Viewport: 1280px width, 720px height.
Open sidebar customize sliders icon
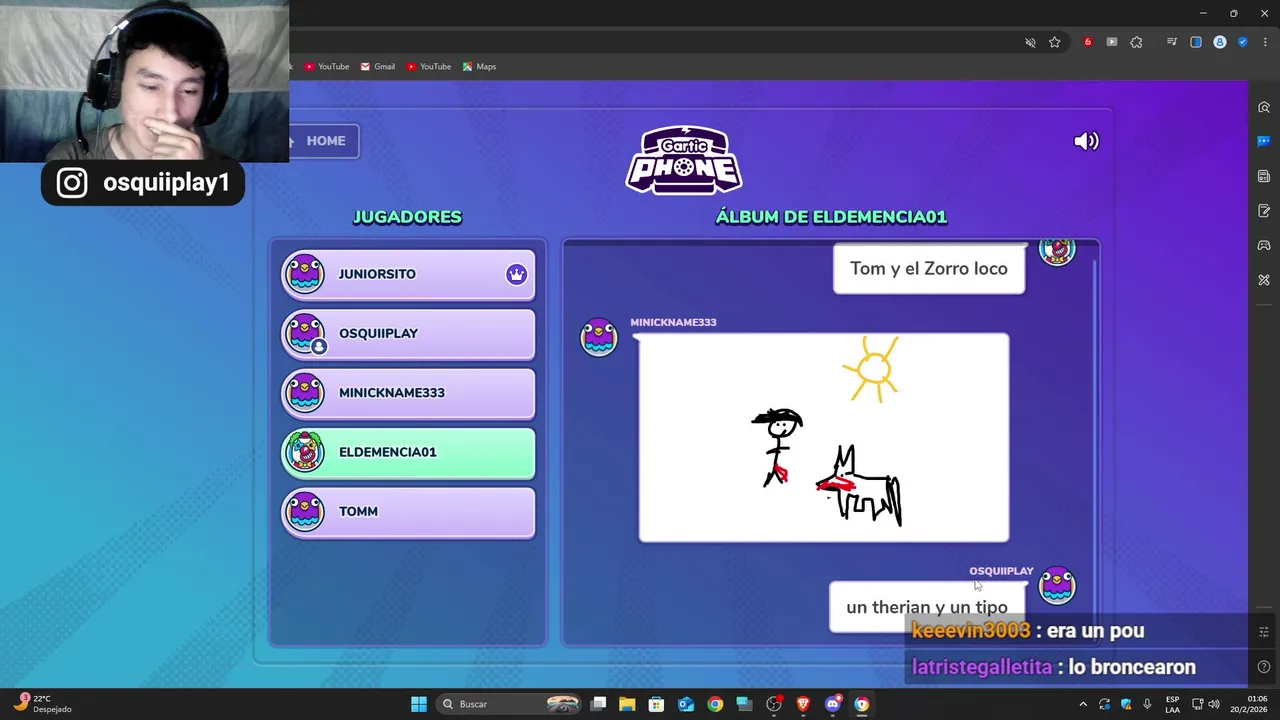[x=1264, y=632]
